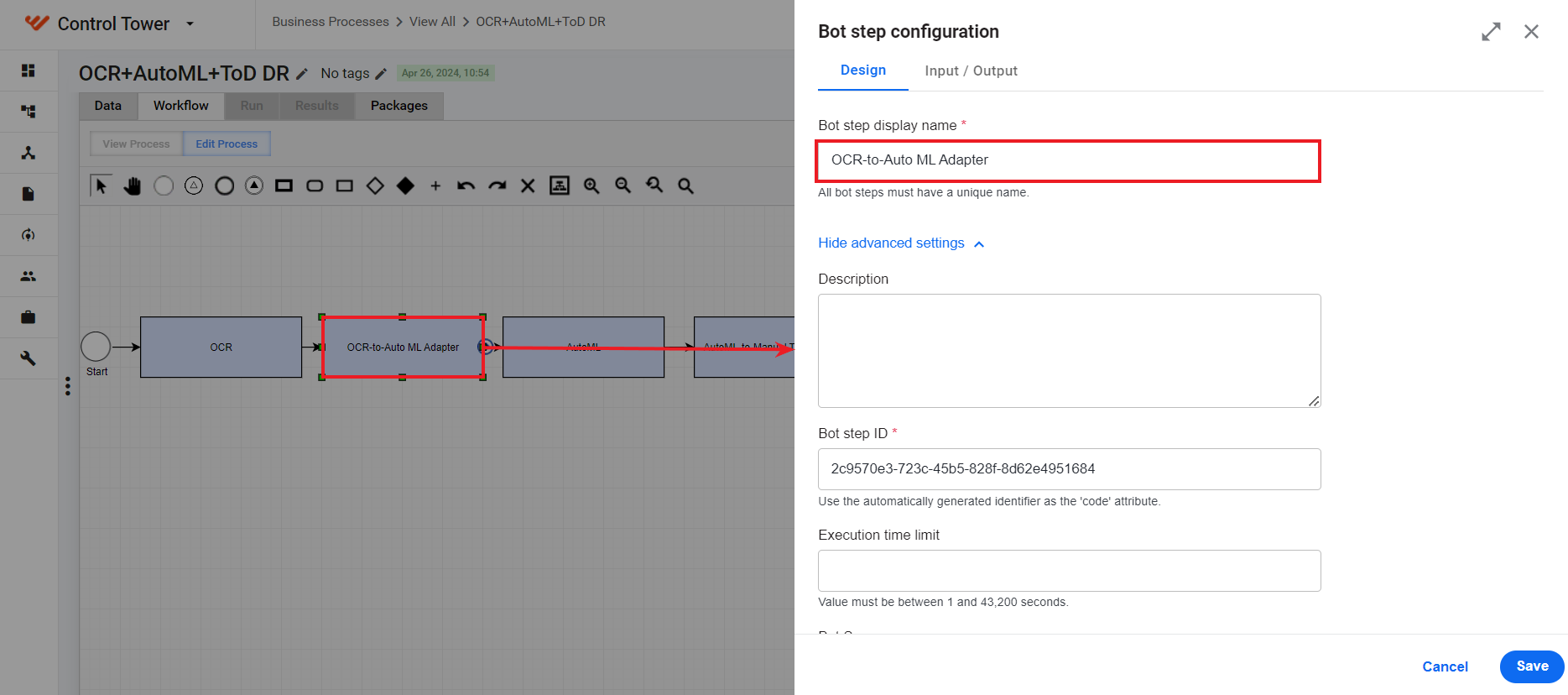
Task: Go to Business Processes breadcrumb
Action: (x=331, y=22)
